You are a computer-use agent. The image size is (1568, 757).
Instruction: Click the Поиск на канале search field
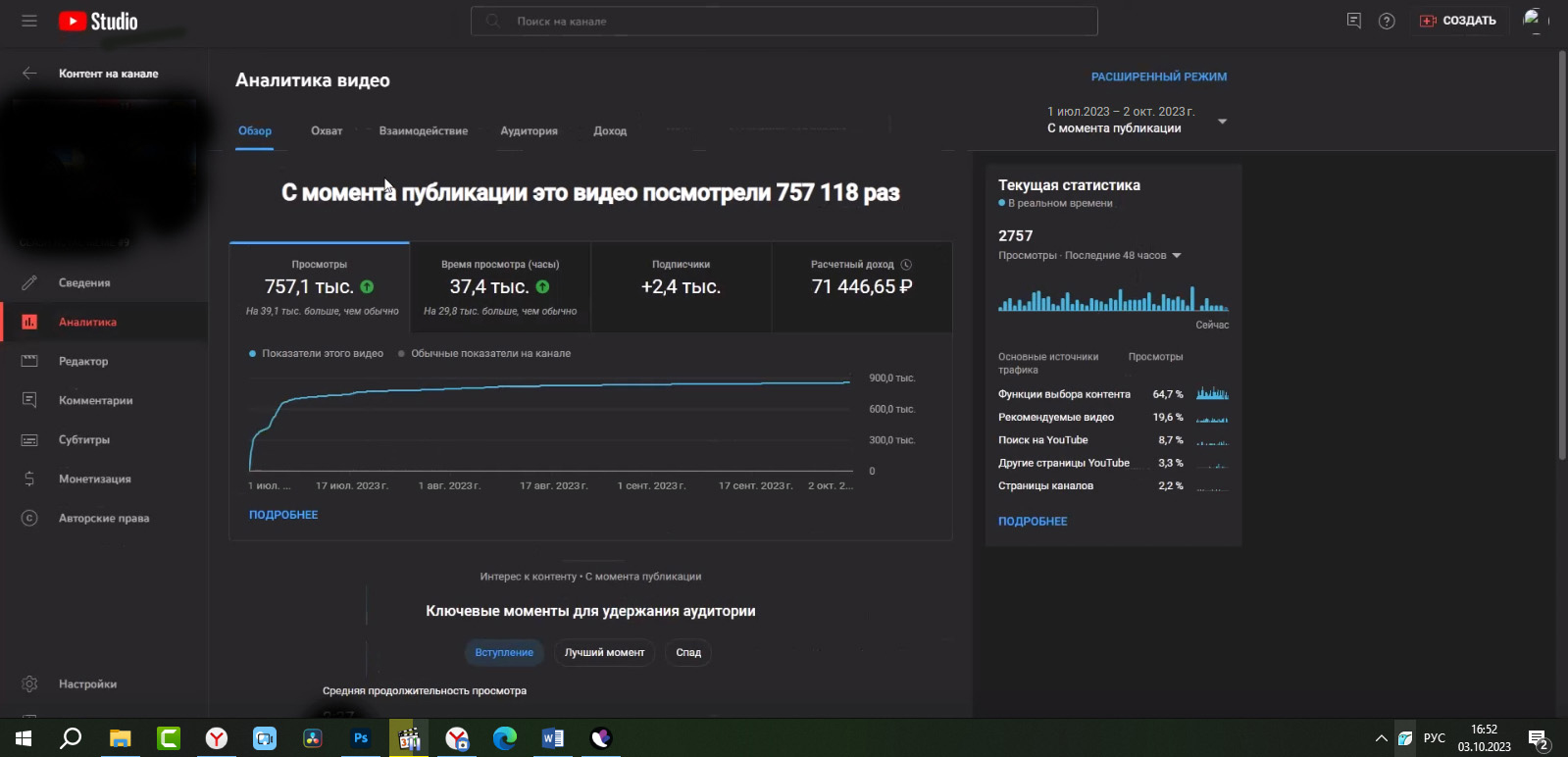coord(784,21)
